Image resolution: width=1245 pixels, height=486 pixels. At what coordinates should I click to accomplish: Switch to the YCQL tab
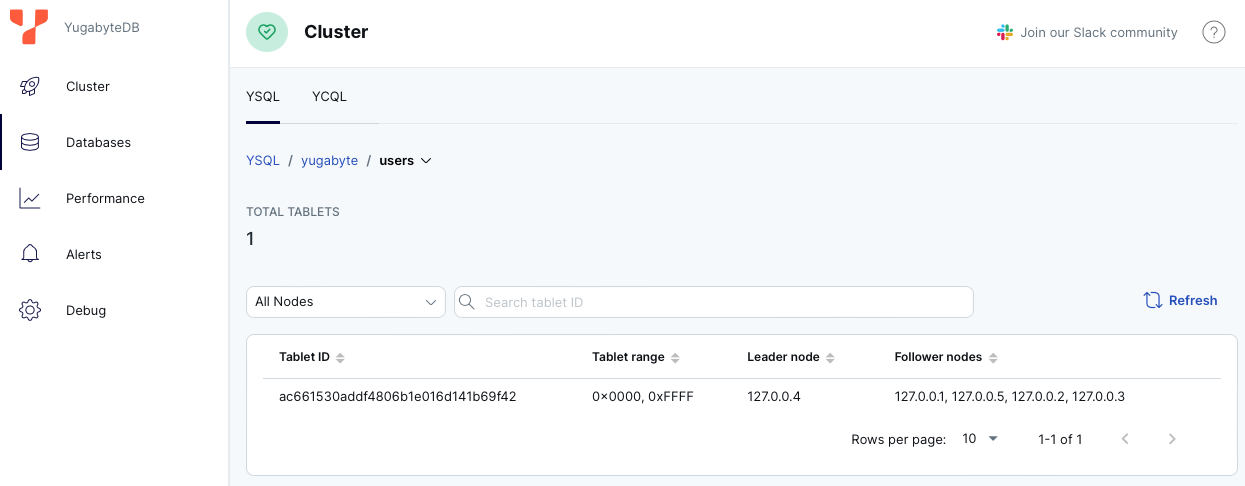coord(329,97)
